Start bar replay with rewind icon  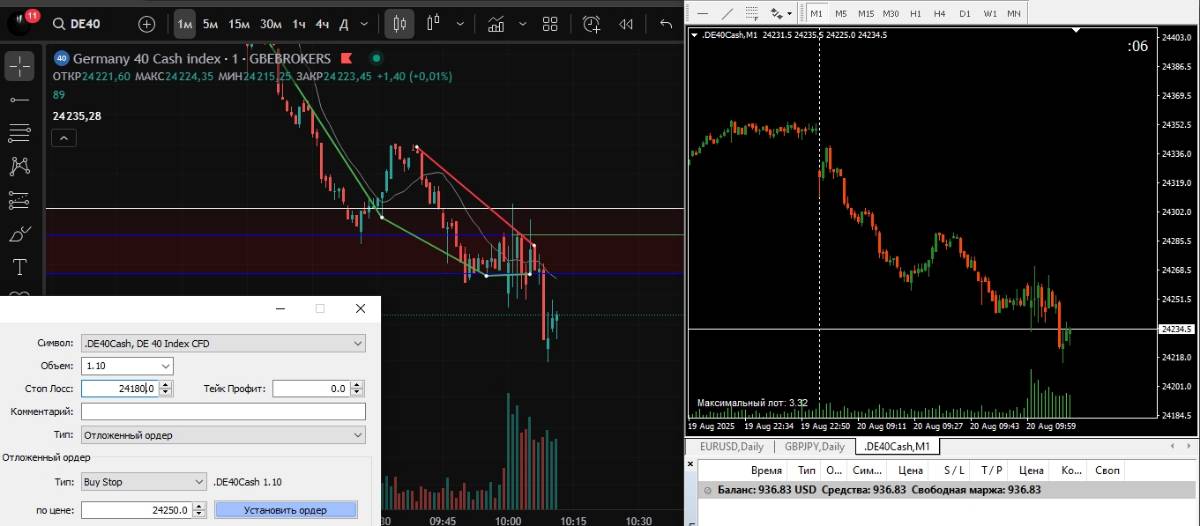pyautogui.click(x=626, y=24)
